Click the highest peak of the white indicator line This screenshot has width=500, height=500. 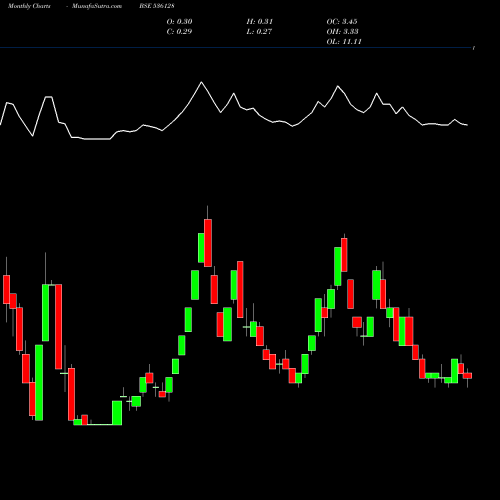tap(201, 82)
